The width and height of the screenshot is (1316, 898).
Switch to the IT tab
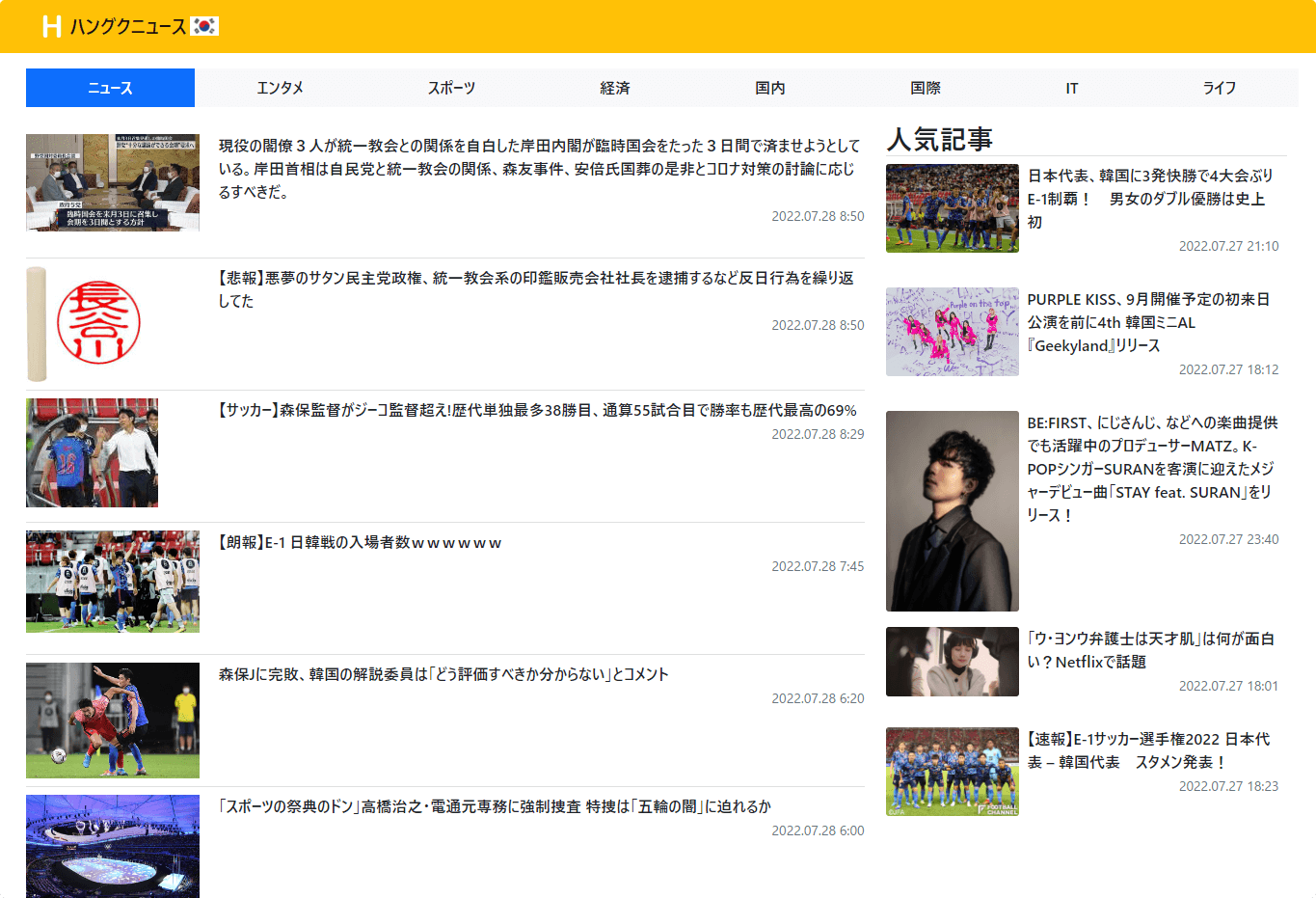tap(1071, 88)
